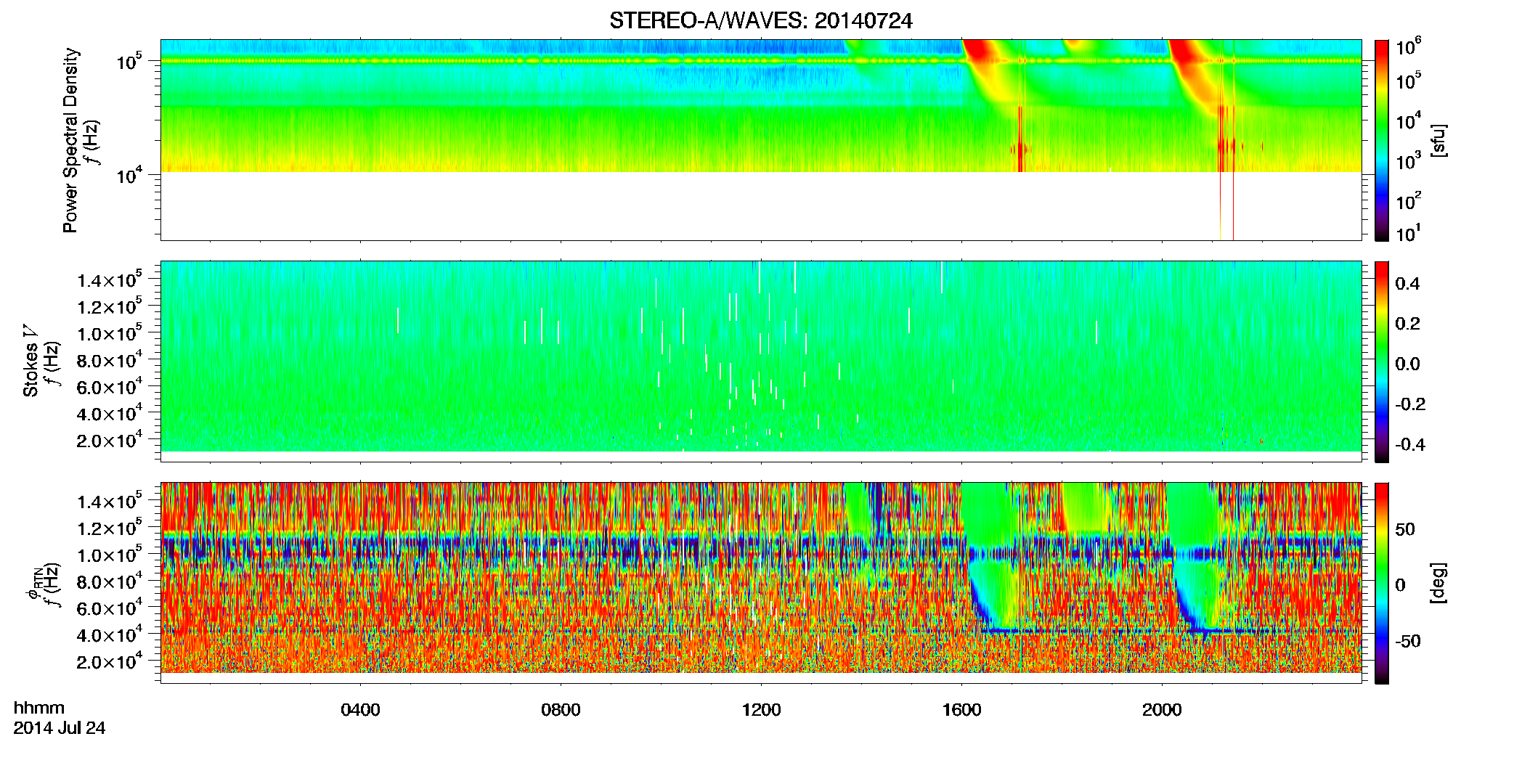Click the Power Spectral Density axis label

tap(70, 140)
